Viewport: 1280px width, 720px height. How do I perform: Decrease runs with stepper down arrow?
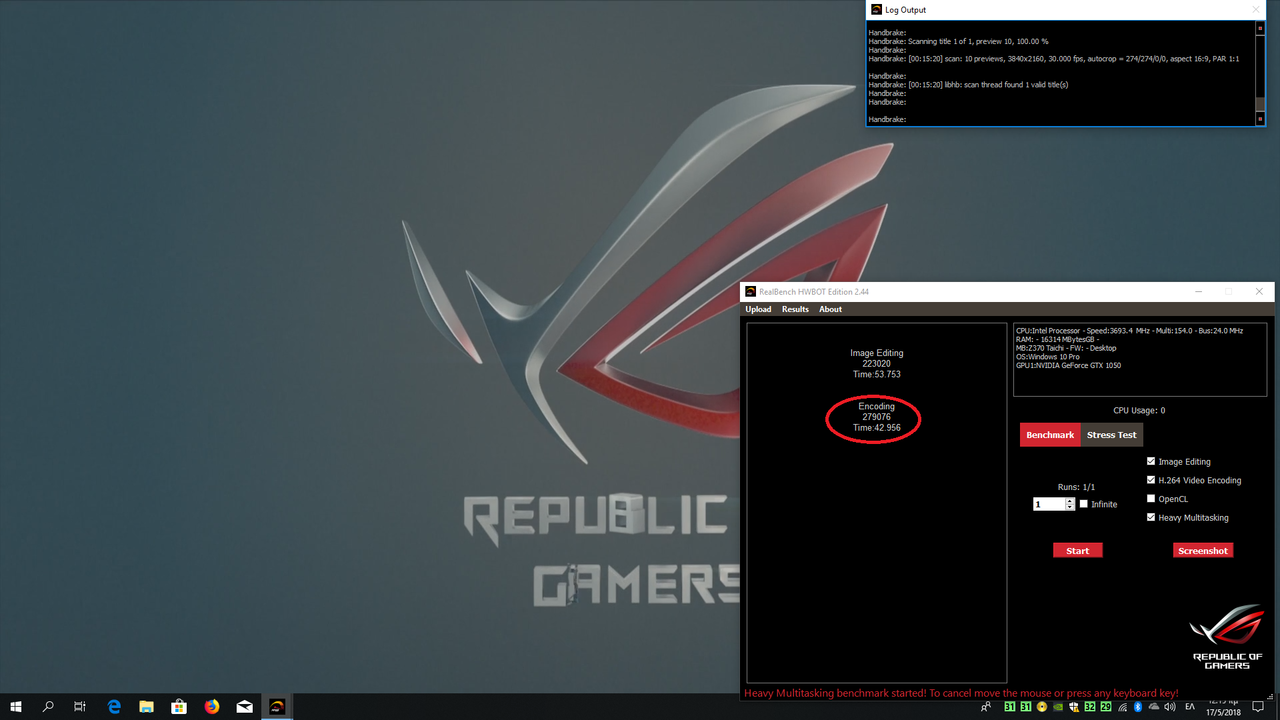(x=1070, y=507)
